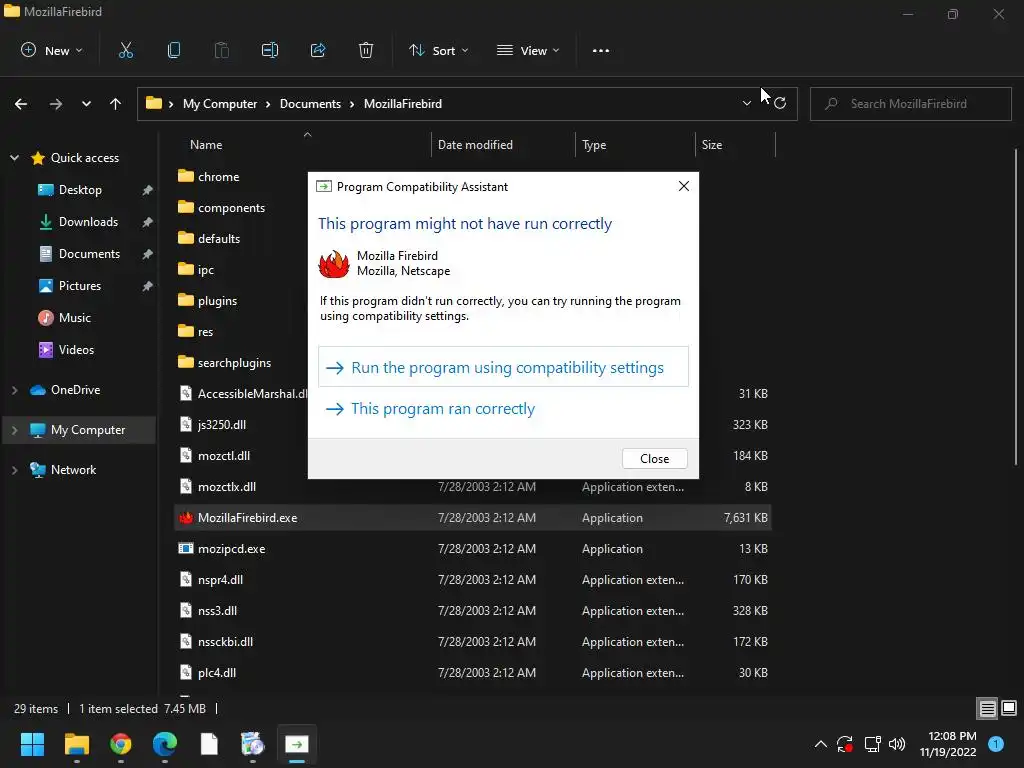Open network tray icon
Image resolution: width=1024 pixels, height=768 pixels.
coord(872,744)
